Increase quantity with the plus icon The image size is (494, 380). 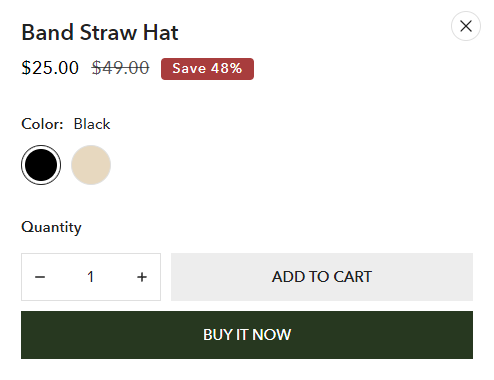[x=142, y=277]
